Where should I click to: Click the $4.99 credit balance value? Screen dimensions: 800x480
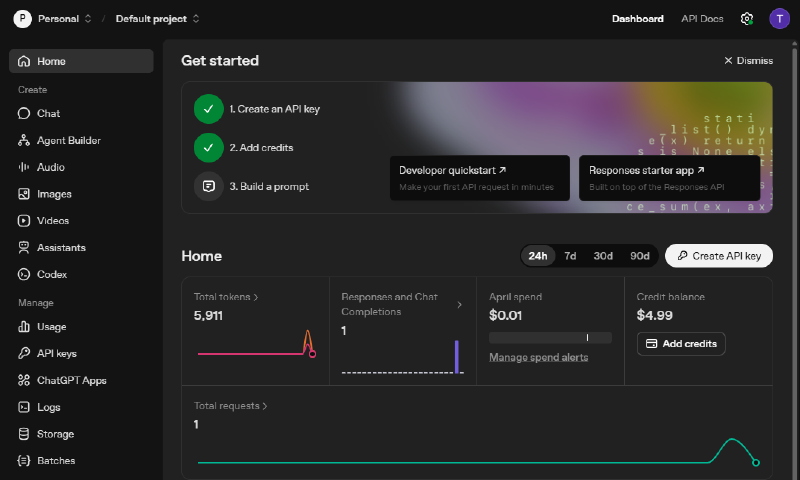(x=655, y=315)
